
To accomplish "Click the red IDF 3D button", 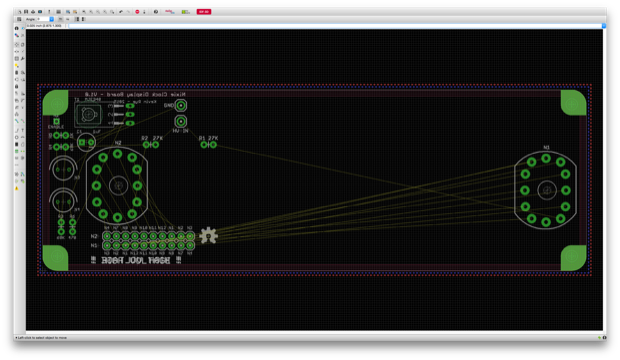I will coord(204,12).
